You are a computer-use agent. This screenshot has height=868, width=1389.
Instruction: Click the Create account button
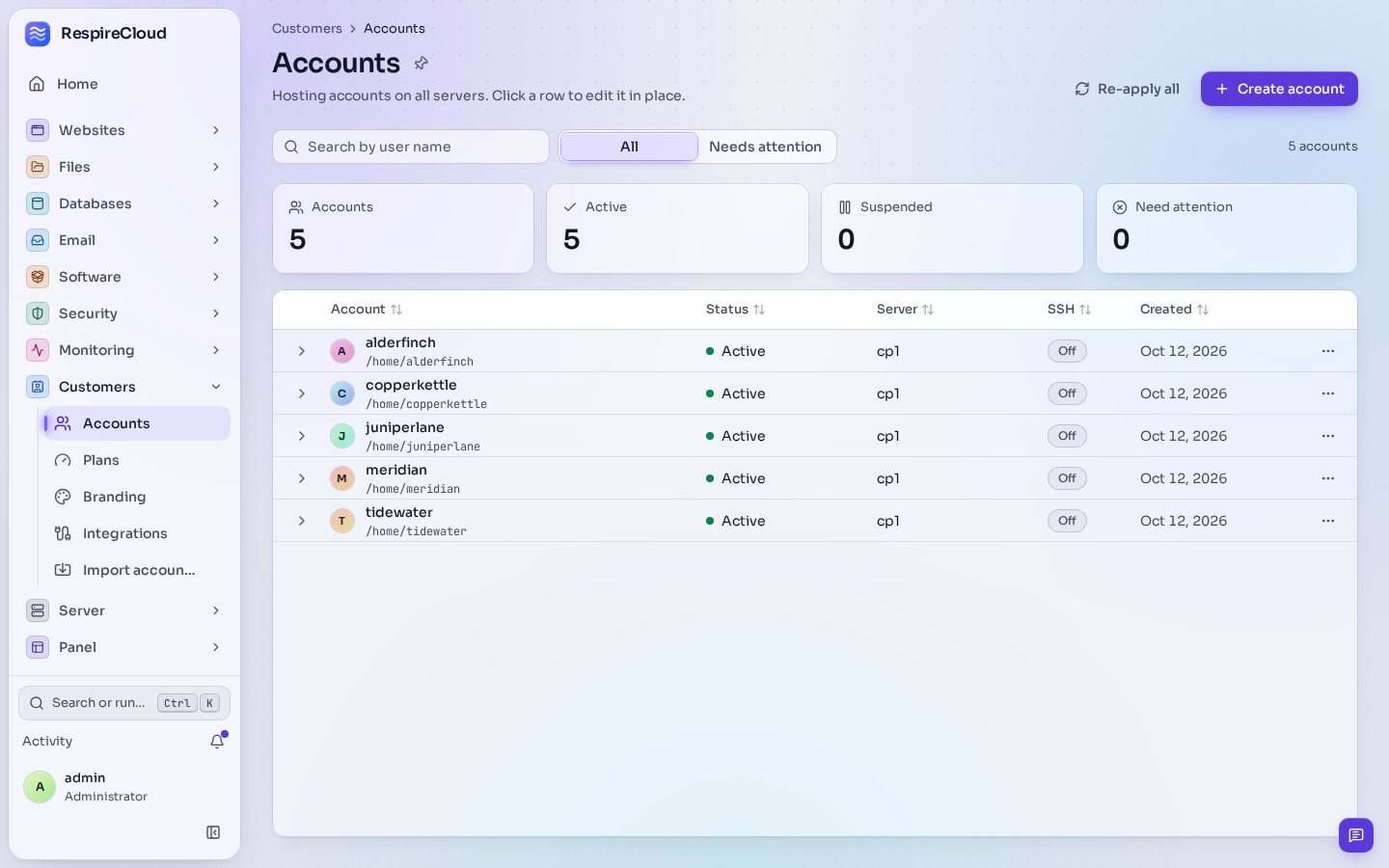pos(1279,89)
